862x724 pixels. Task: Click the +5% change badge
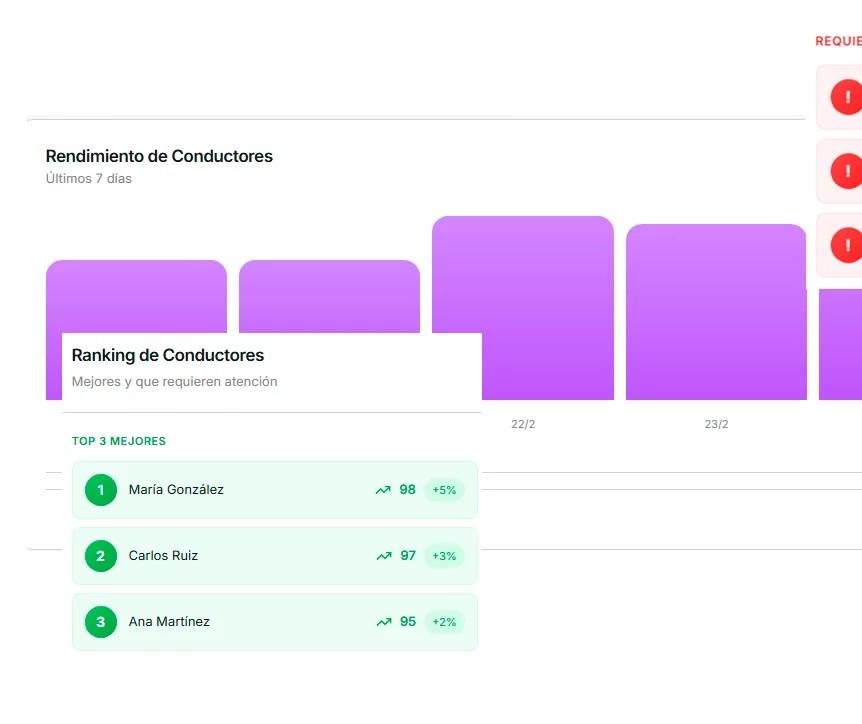click(444, 490)
